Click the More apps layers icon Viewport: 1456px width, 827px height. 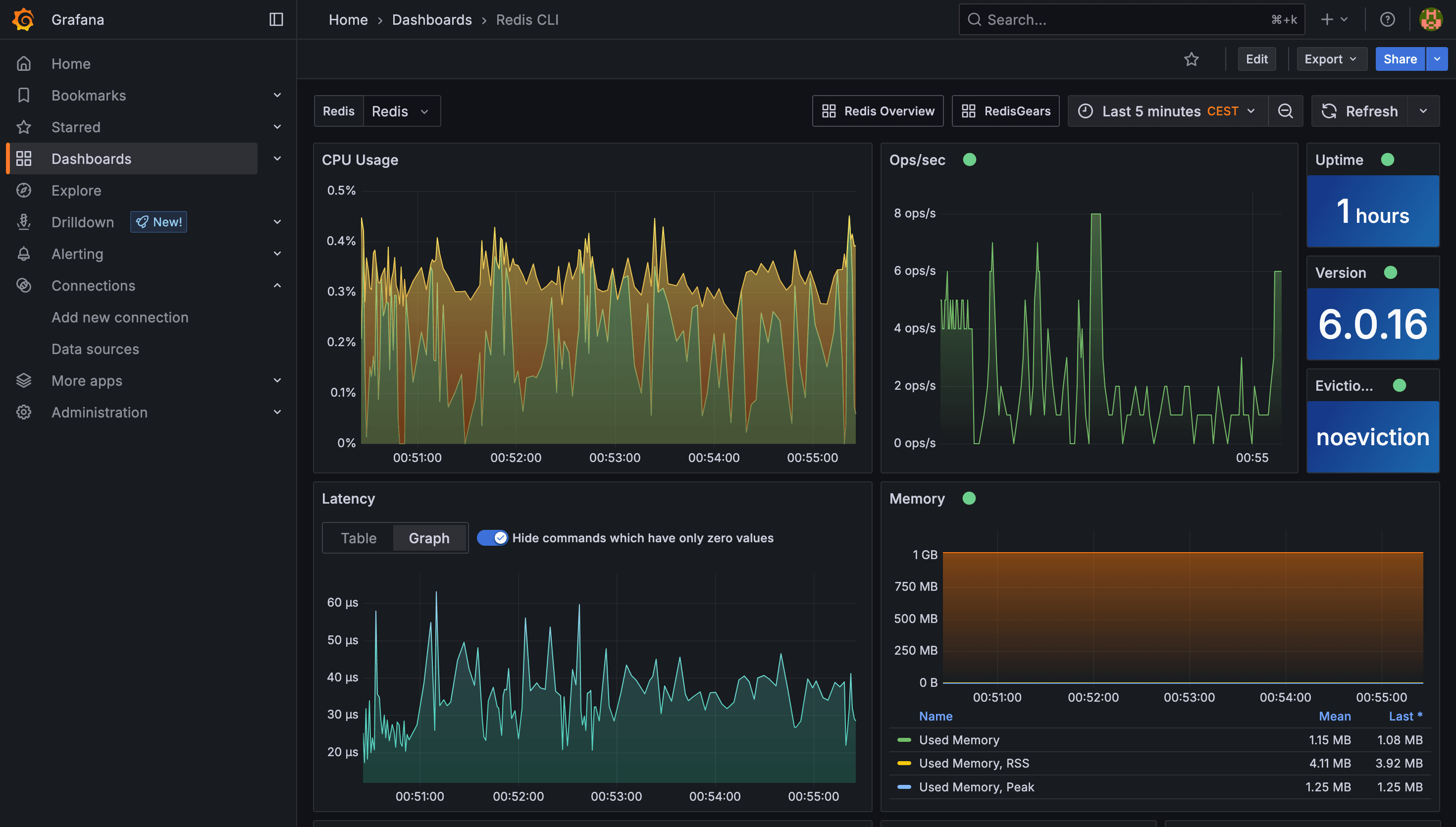click(x=23, y=380)
